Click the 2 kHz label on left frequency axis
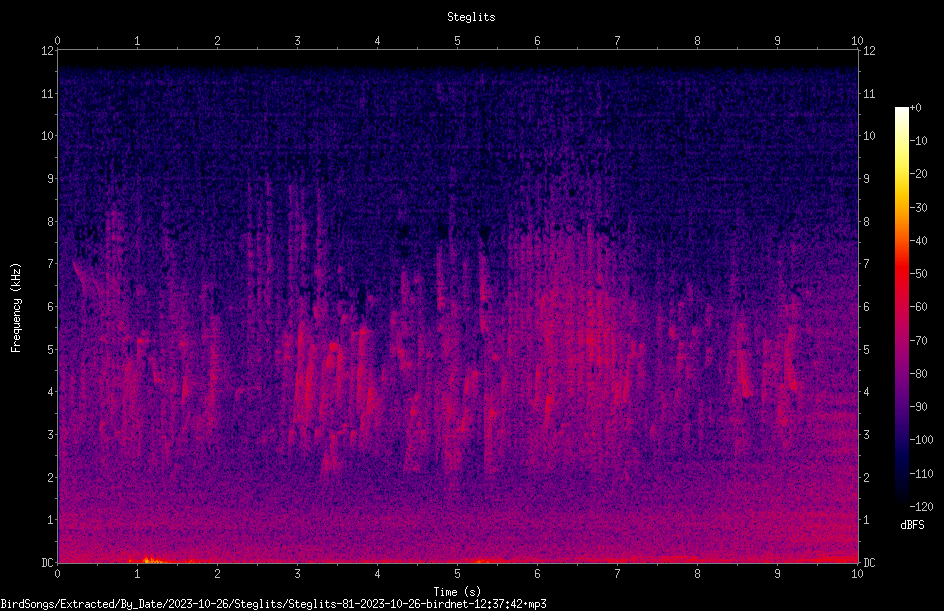Viewport: 944px width, 611px height. point(51,477)
